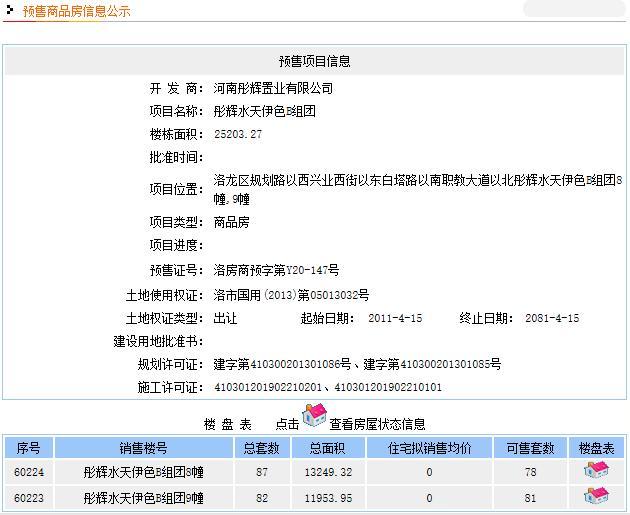The height and width of the screenshot is (515, 630).
Task: Open building table for 彤辉水天伊色B组团9幢
Action: point(596,496)
